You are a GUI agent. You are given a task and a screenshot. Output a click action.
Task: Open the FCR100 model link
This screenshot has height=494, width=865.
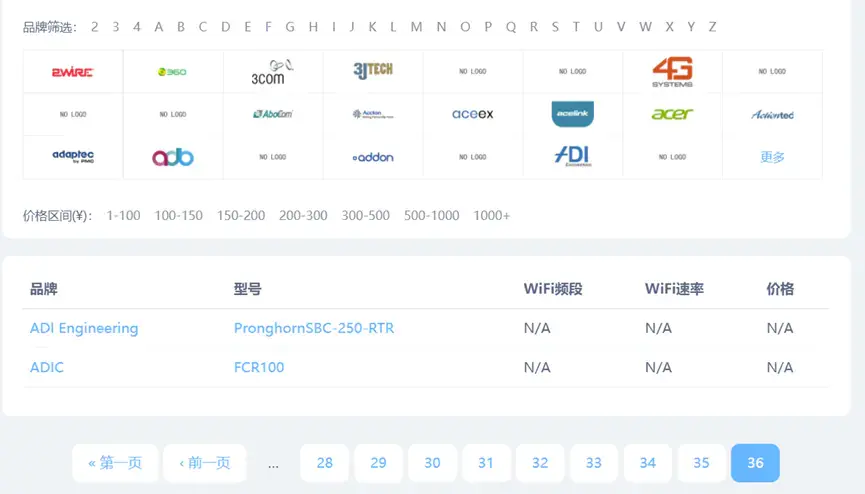(259, 367)
